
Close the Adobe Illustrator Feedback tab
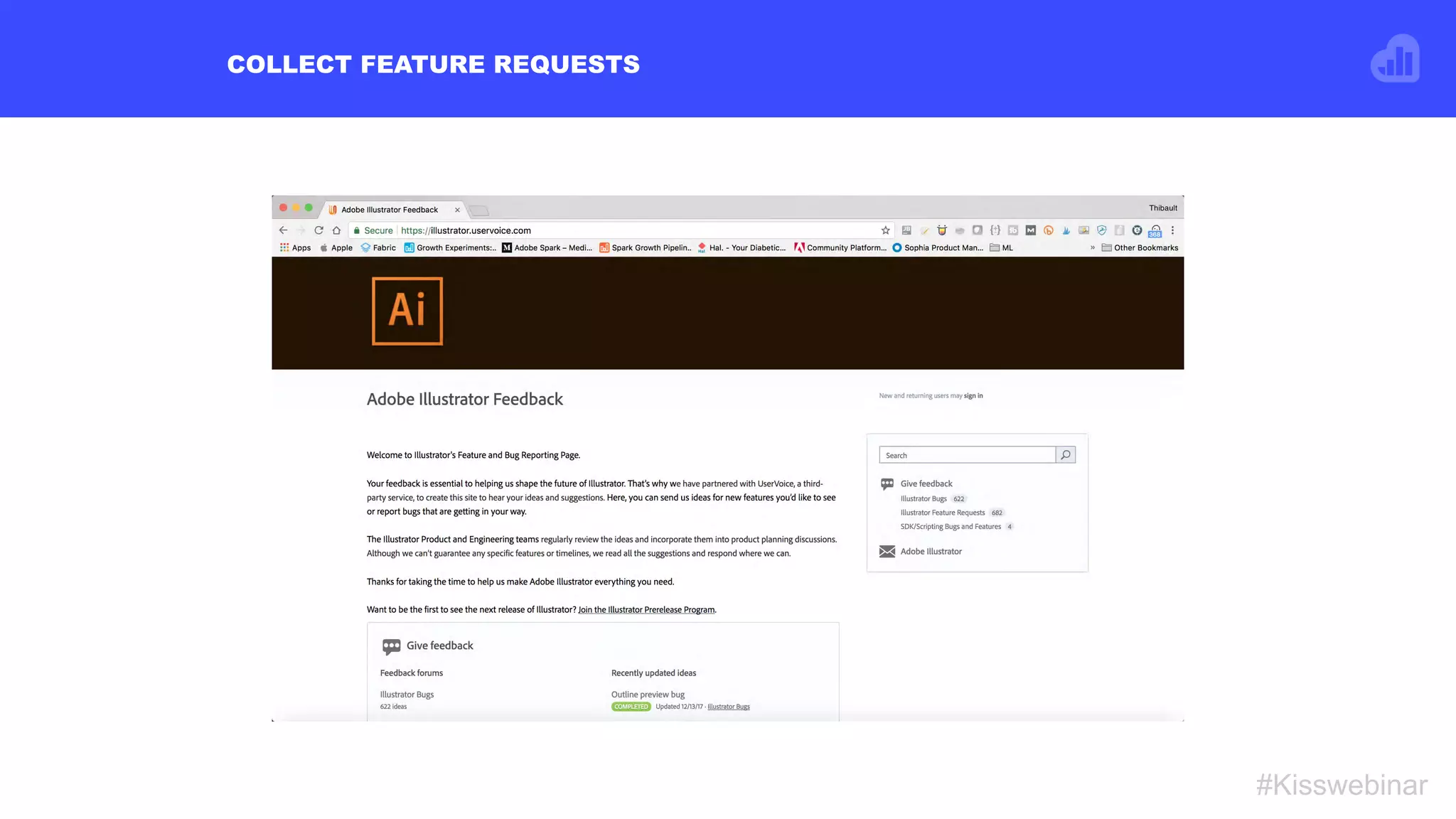click(457, 210)
